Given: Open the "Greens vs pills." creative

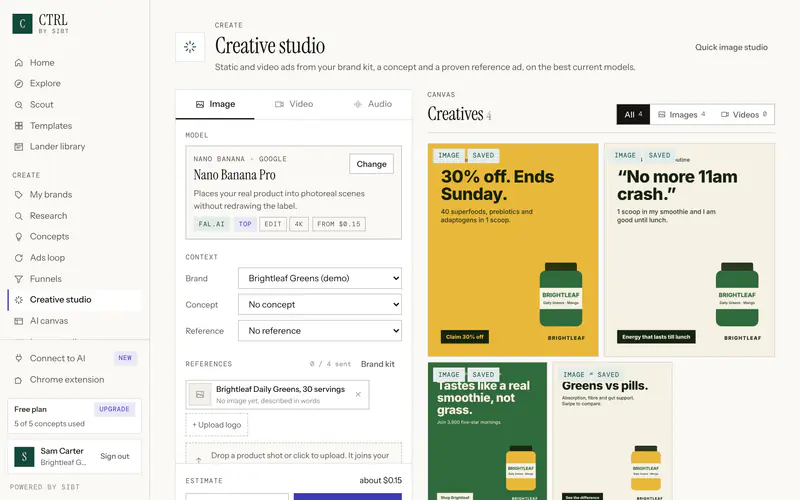Looking at the screenshot, I should [x=612, y=431].
